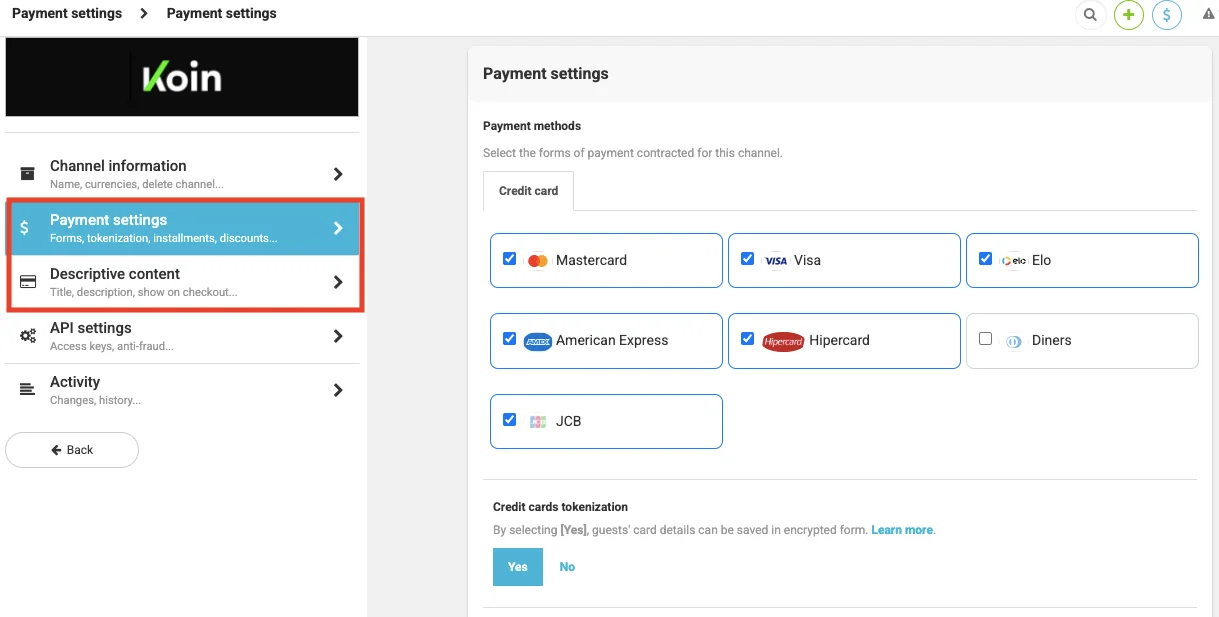The width and height of the screenshot is (1219, 617).
Task: Click the chevron on Activity row
Action: [x=338, y=390]
